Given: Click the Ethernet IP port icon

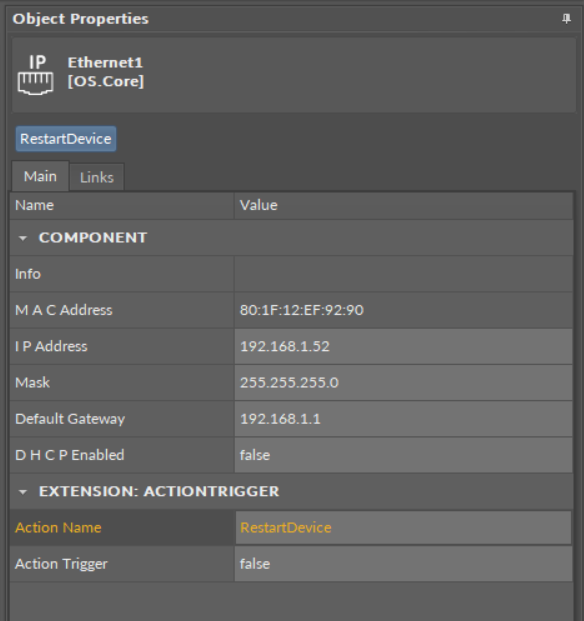Looking at the screenshot, I should tap(36, 75).
